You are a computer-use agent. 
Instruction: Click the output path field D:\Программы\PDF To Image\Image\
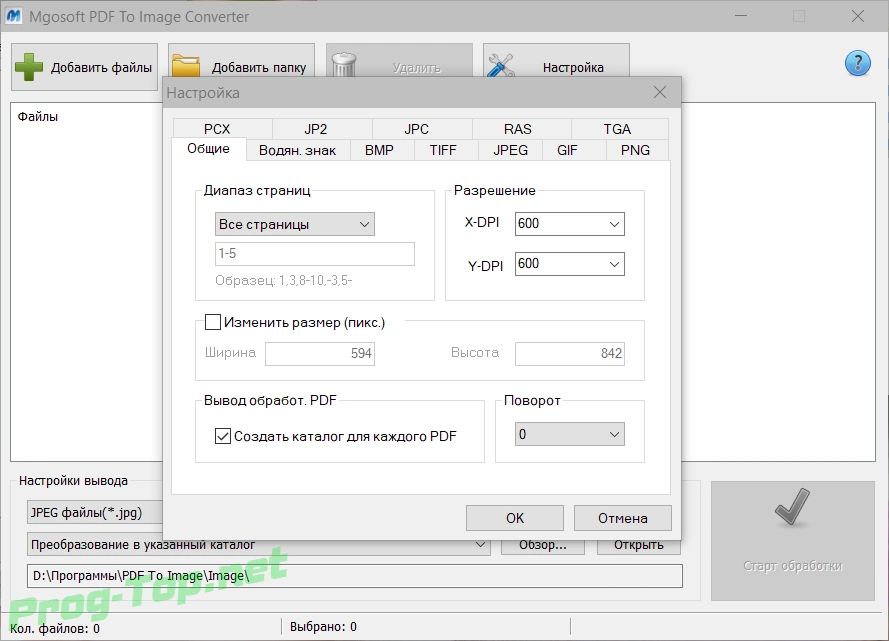355,576
